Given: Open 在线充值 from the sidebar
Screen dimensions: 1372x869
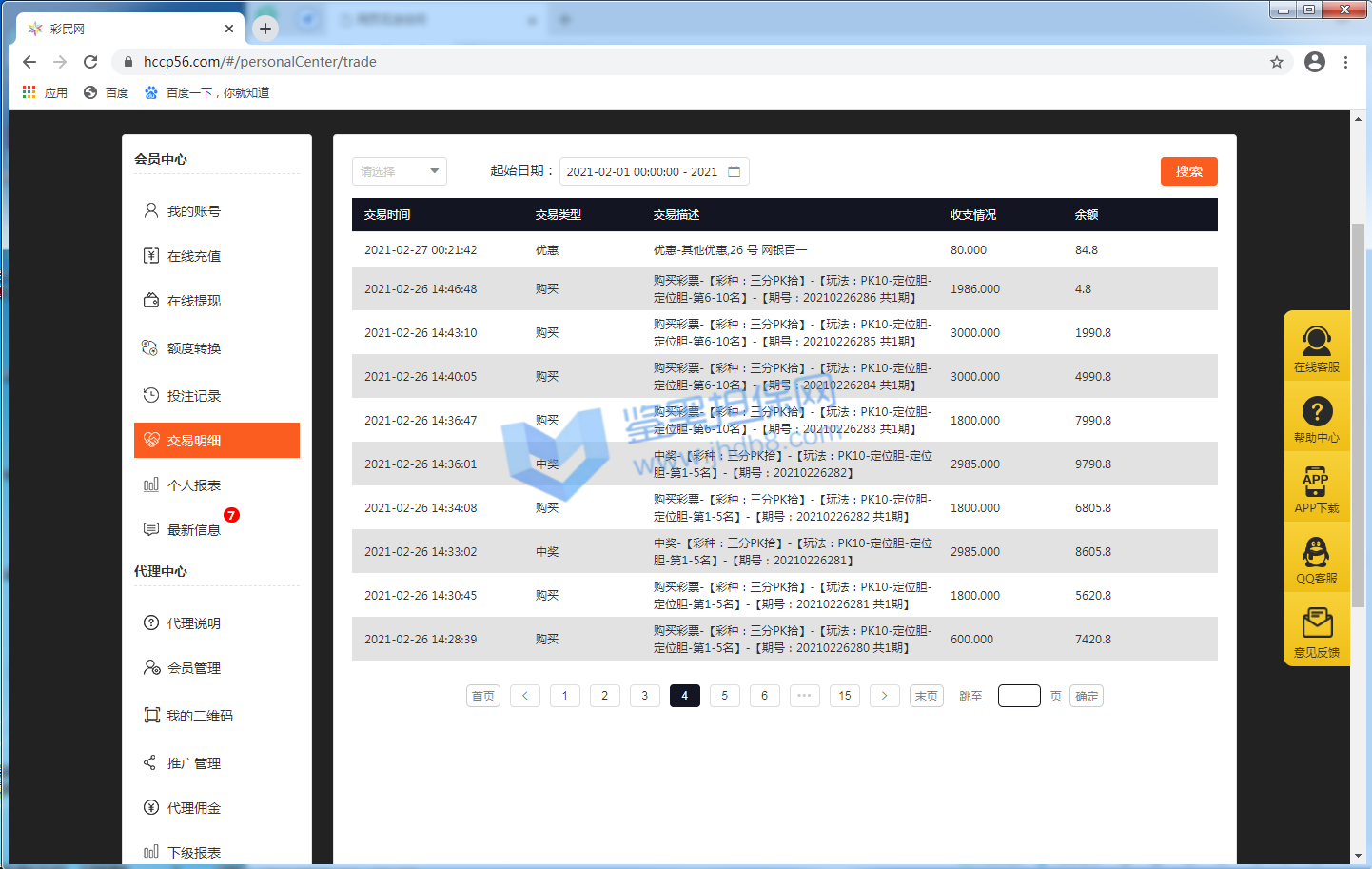Looking at the screenshot, I should coord(194,256).
